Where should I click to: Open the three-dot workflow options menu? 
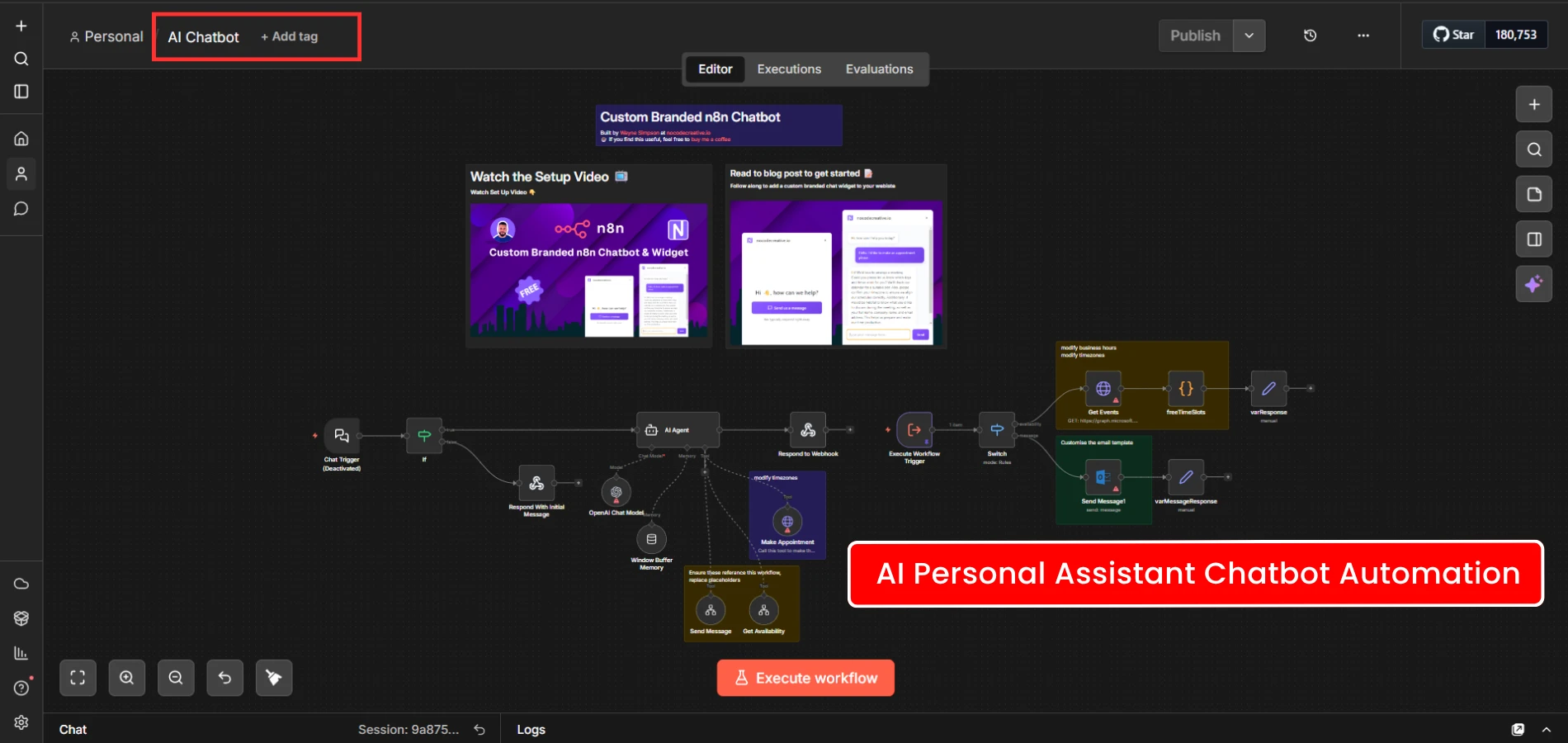point(1363,35)
